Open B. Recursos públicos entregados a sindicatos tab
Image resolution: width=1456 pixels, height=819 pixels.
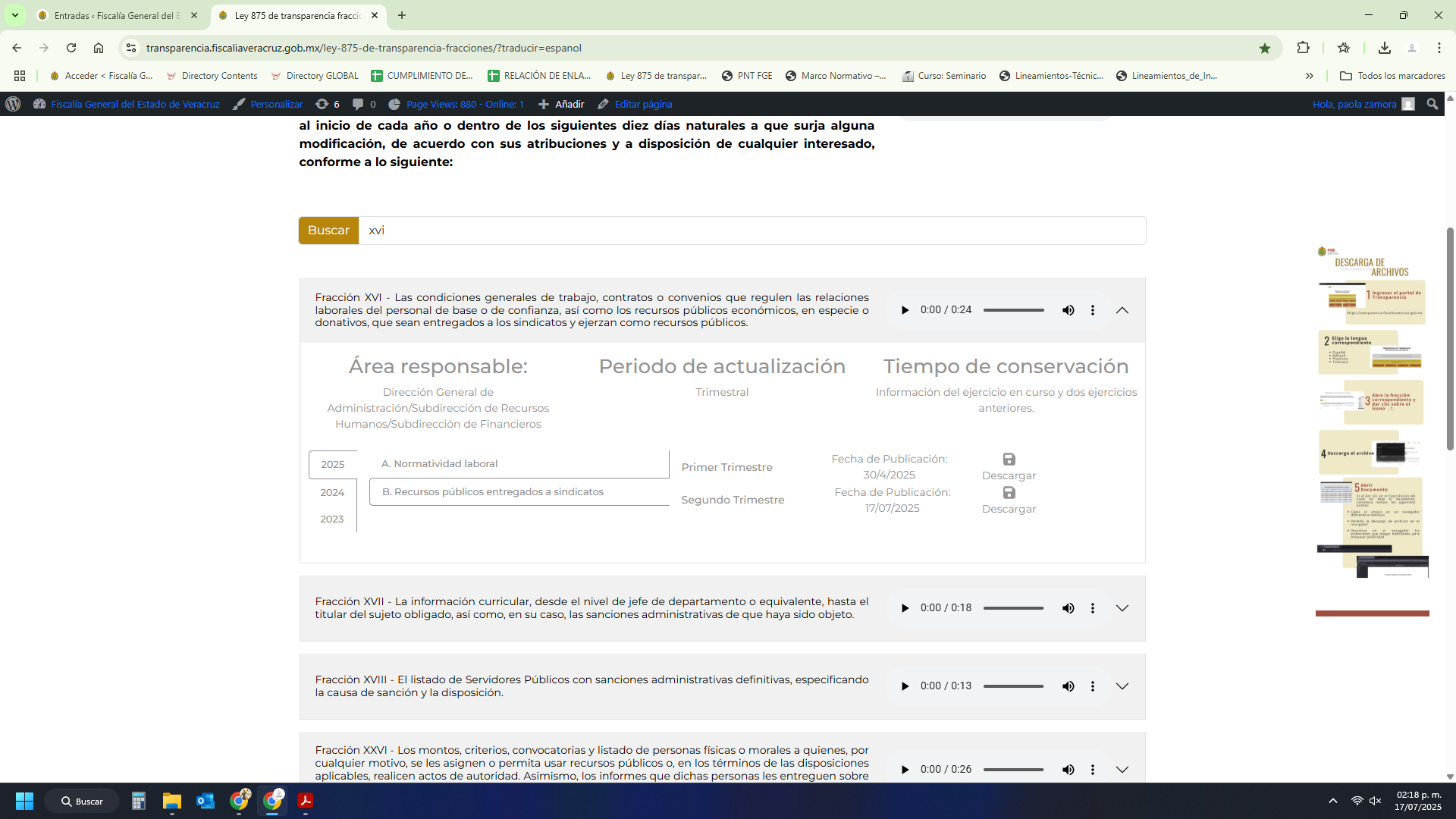pos(493,492)
